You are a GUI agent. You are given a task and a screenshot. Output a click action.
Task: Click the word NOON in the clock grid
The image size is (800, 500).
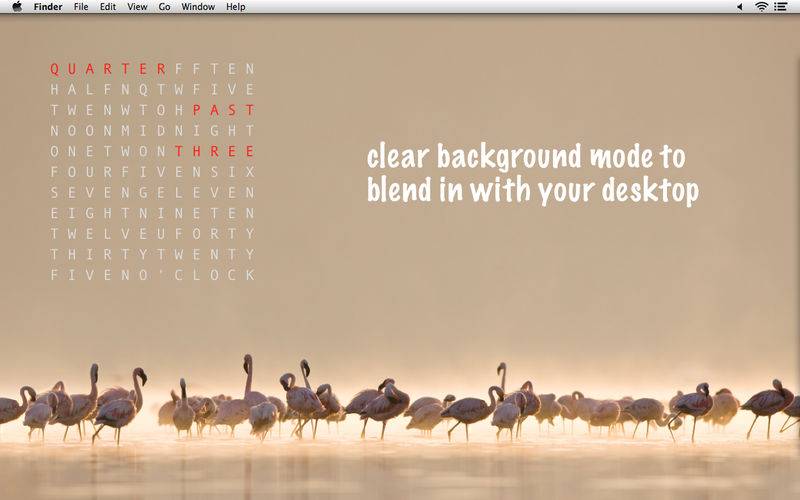pos(81,131)
